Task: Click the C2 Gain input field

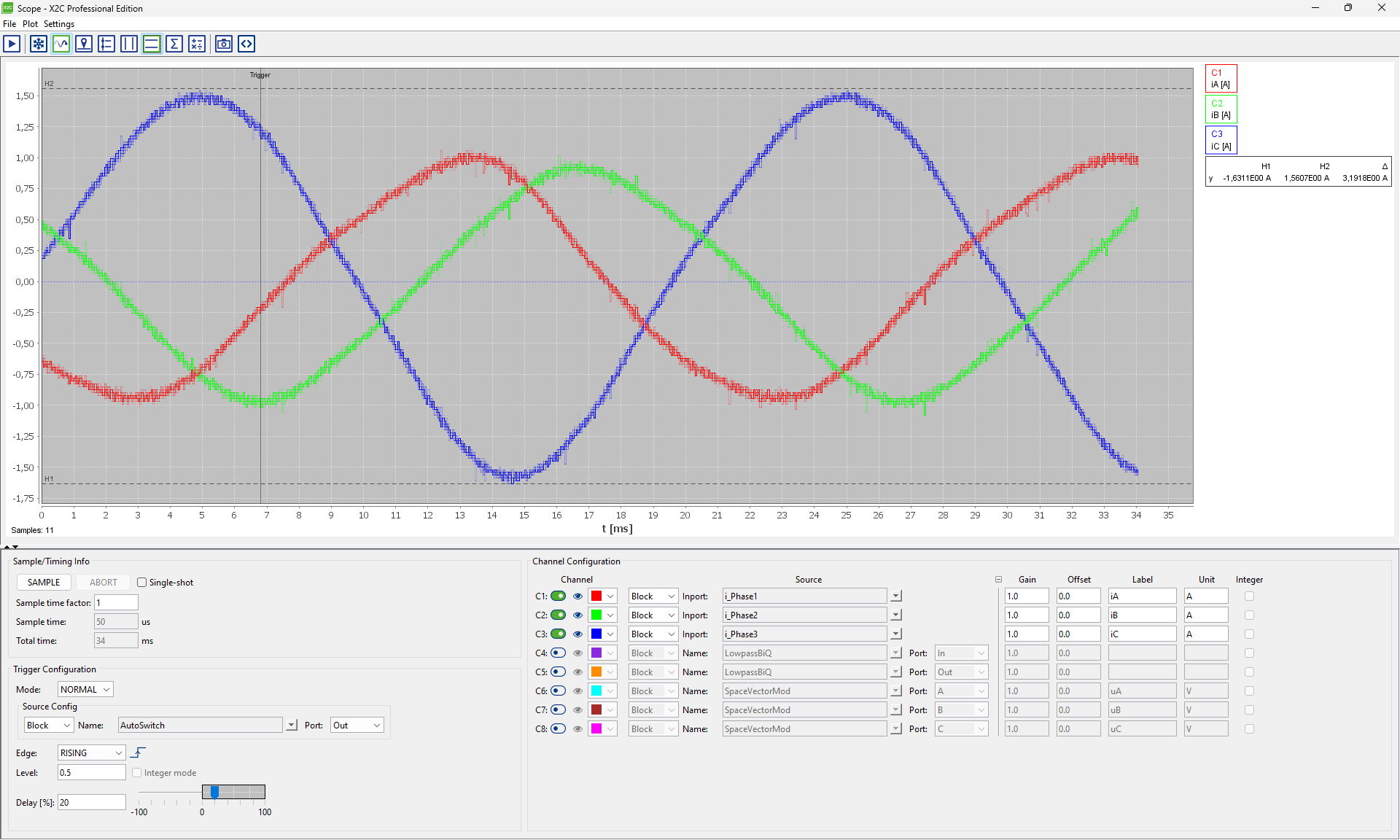Action: [x=1027, y=615]
